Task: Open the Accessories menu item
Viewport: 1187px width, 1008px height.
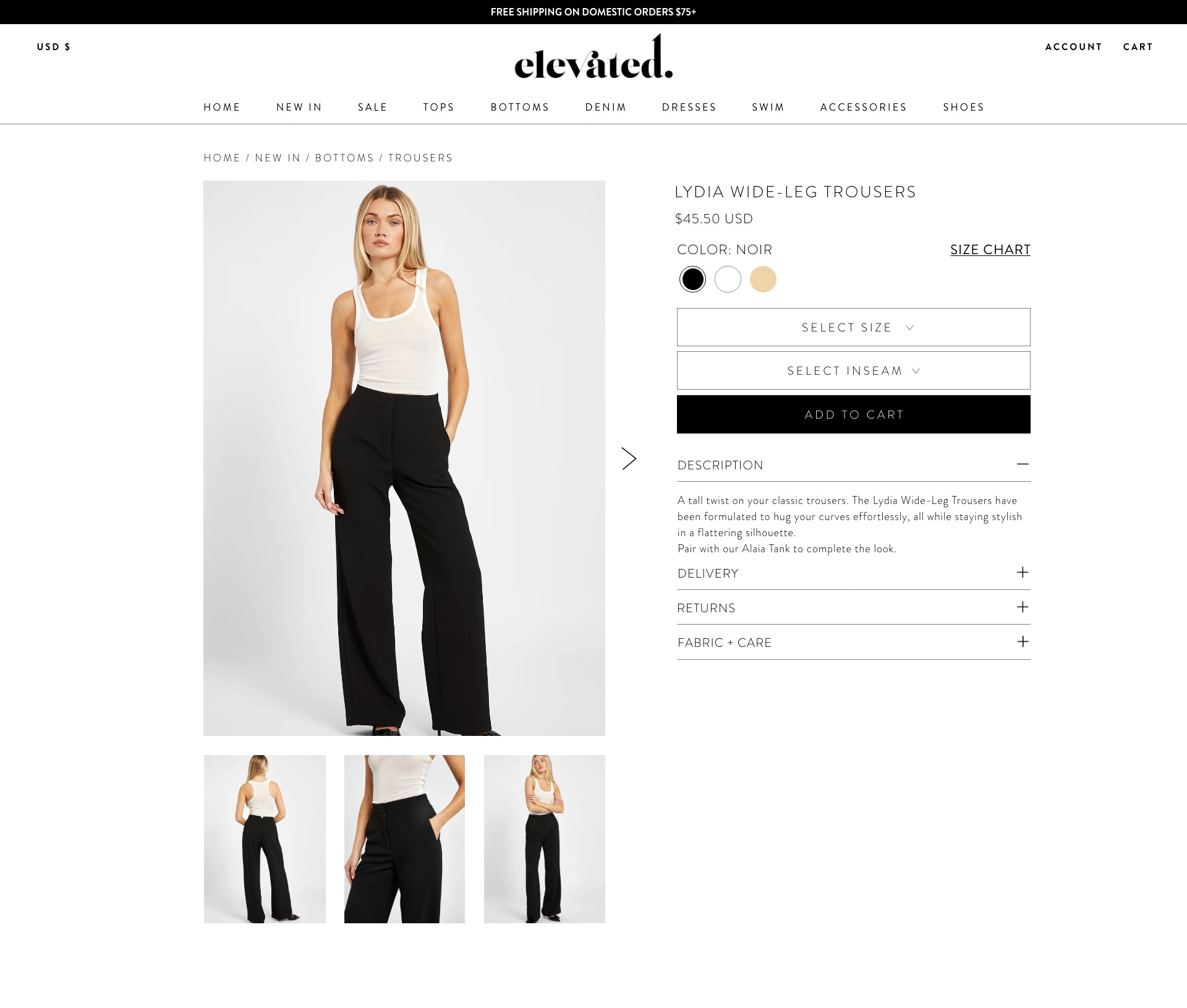Action: [x=864, y=107]
